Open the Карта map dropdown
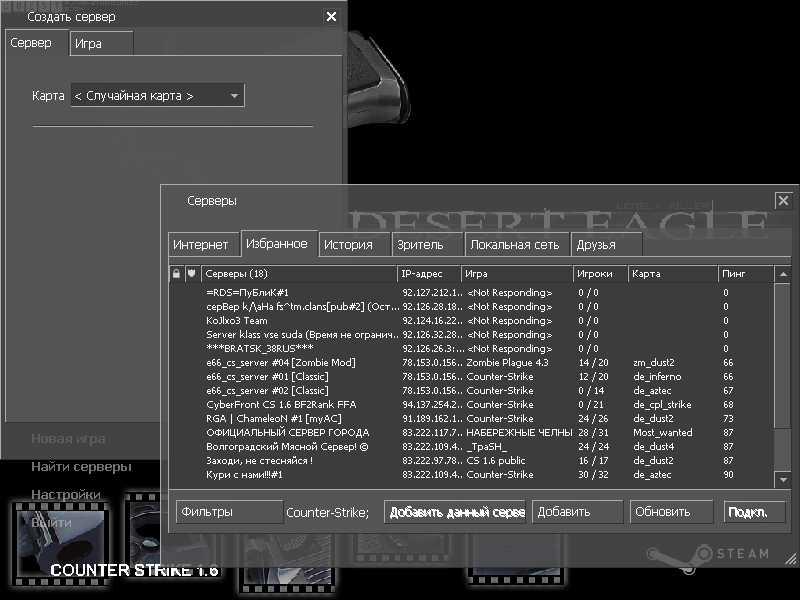The height and width of the screenshot is (600, 800). click(157, 96)
